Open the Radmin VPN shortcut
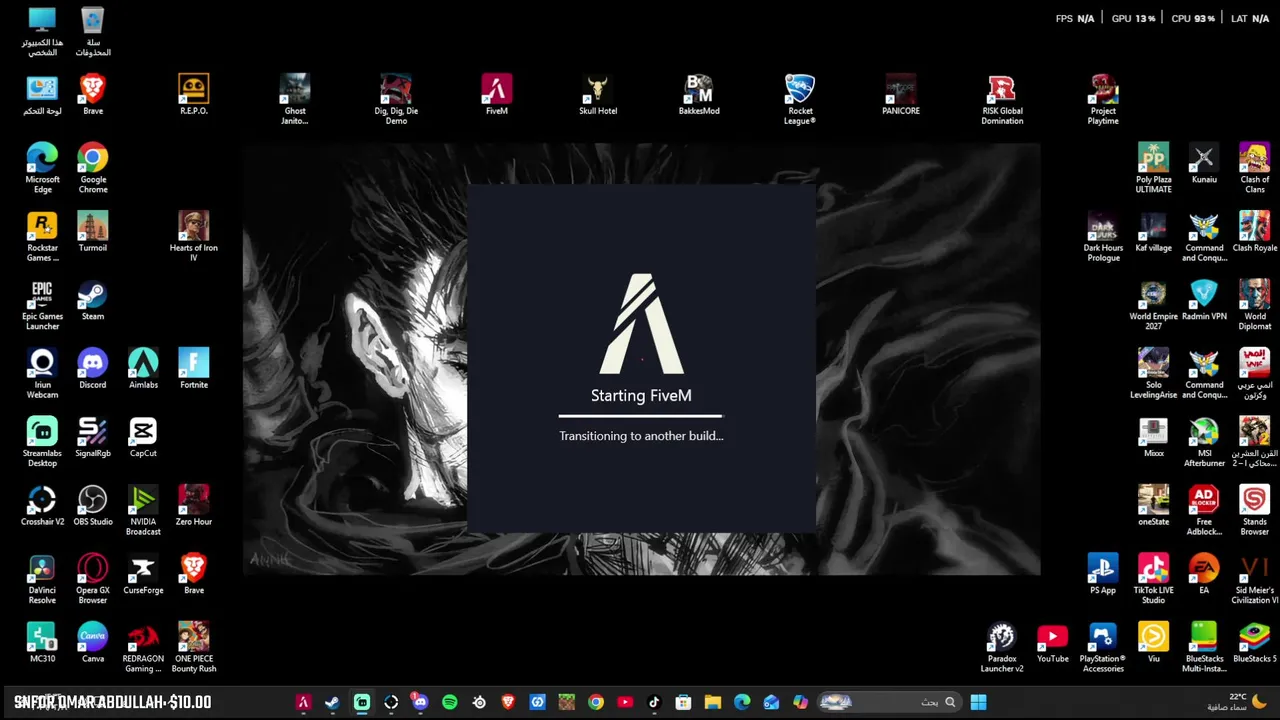The height and width of the screenshot is (720, 1280). pos(1204,301)
